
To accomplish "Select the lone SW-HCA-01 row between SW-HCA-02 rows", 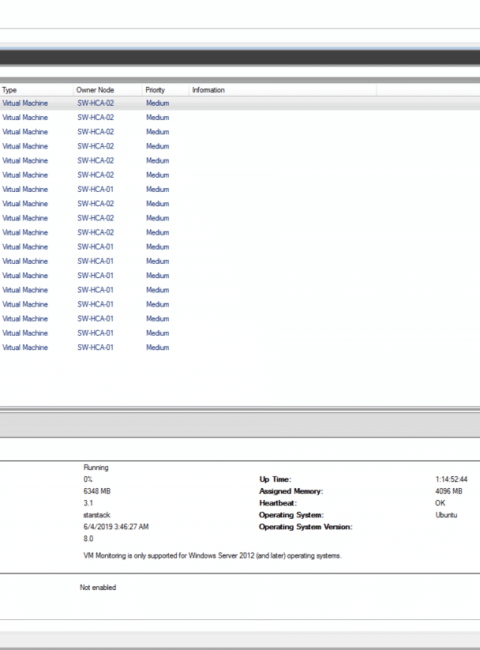I will (240, 189).
